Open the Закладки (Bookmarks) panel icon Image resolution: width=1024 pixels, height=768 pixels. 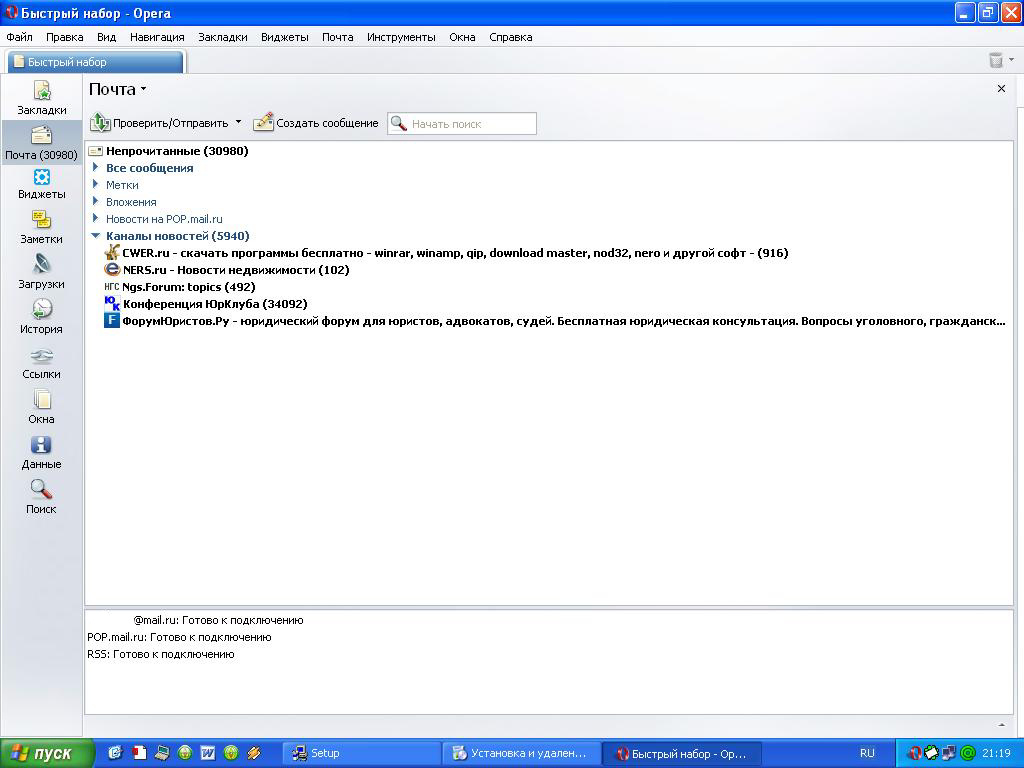tap(42, 91)
